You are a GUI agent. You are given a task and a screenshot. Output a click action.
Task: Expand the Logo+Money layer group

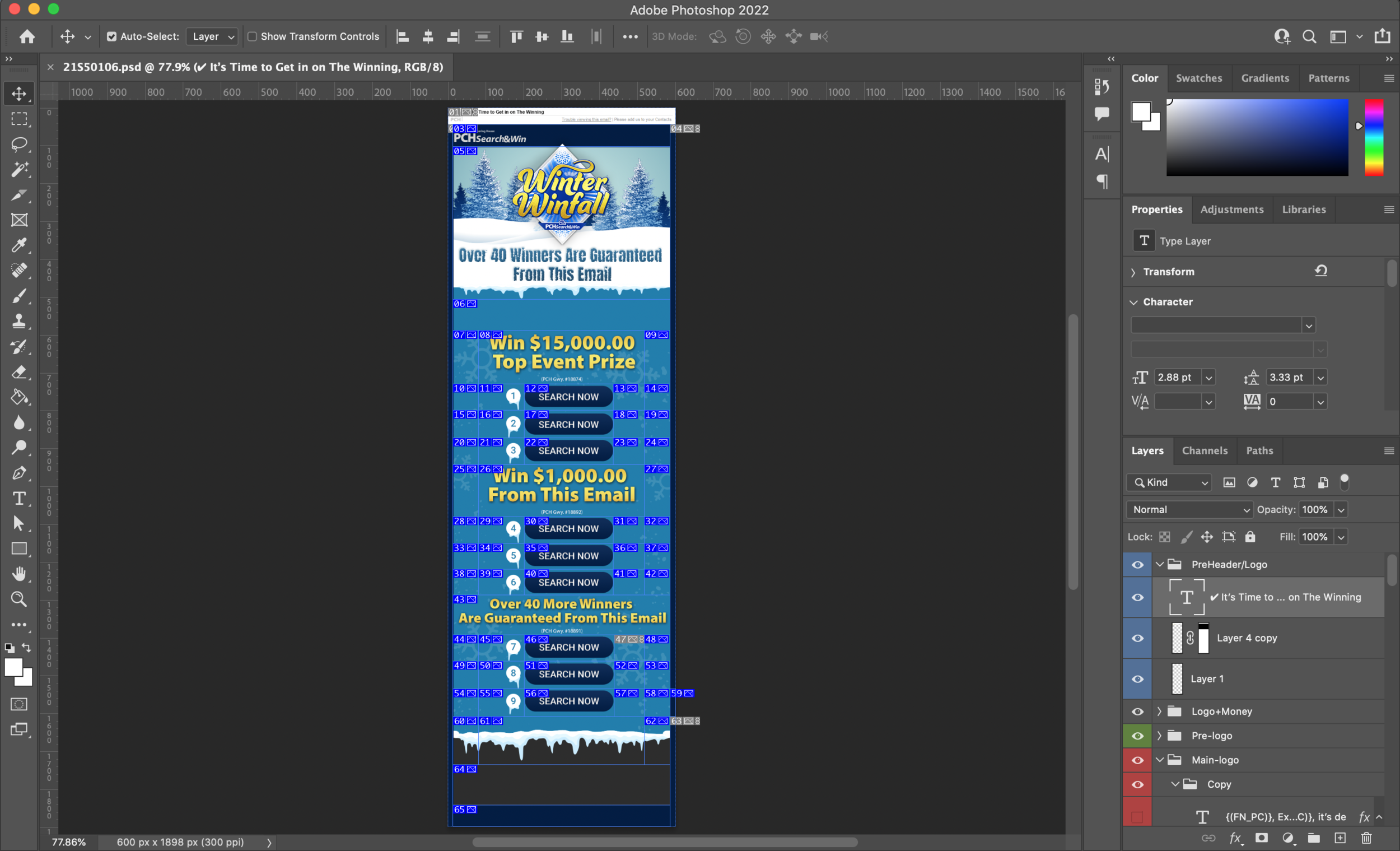[x=1159, y=711]
